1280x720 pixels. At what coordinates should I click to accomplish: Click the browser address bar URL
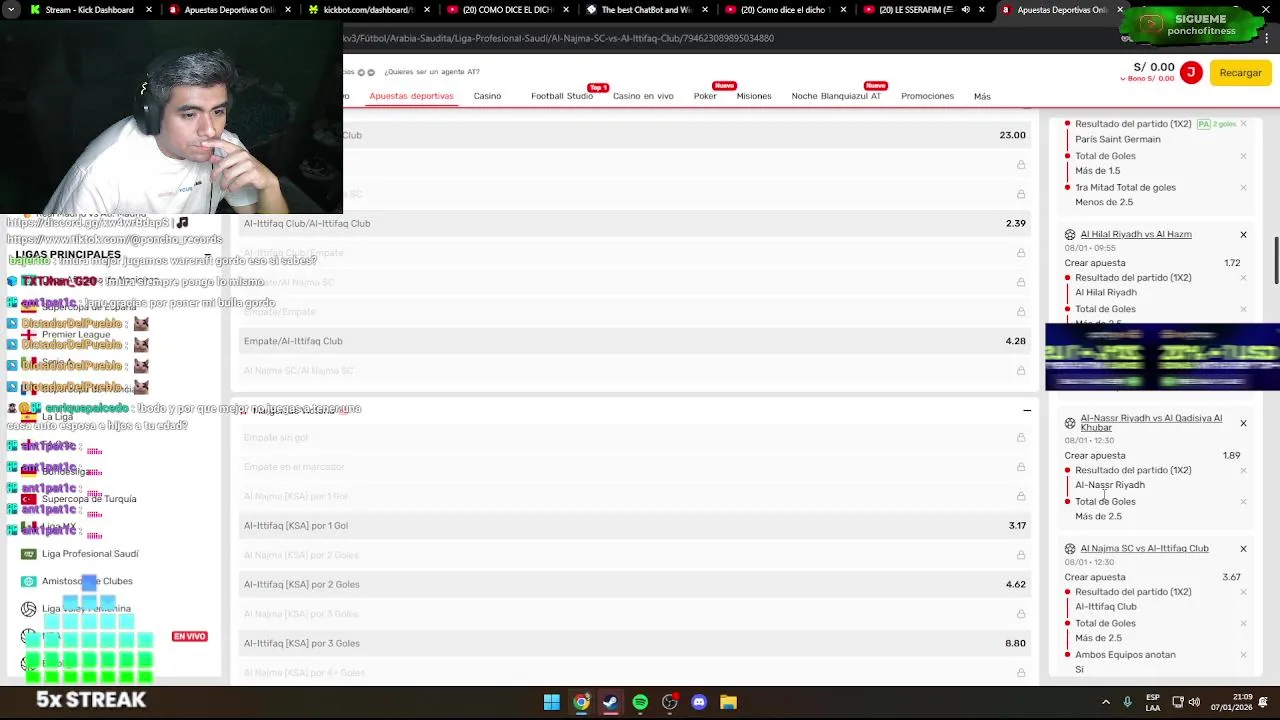558,38
